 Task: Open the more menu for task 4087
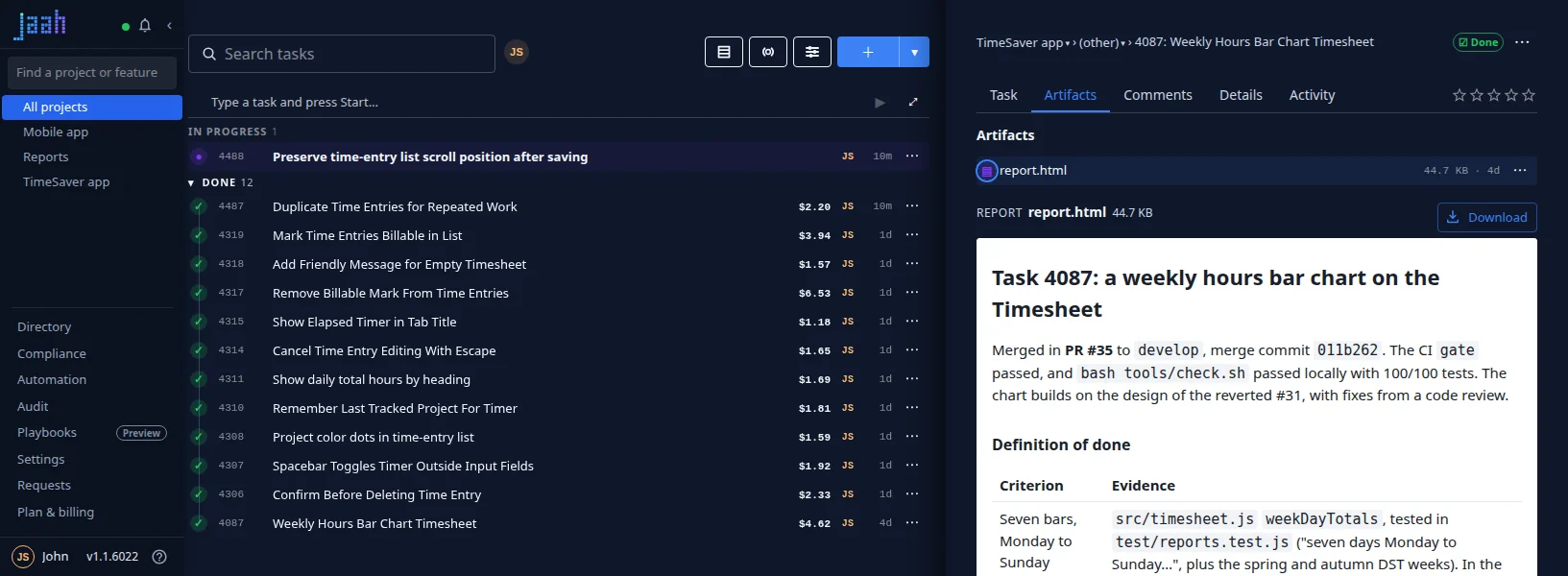coord(912,523)
